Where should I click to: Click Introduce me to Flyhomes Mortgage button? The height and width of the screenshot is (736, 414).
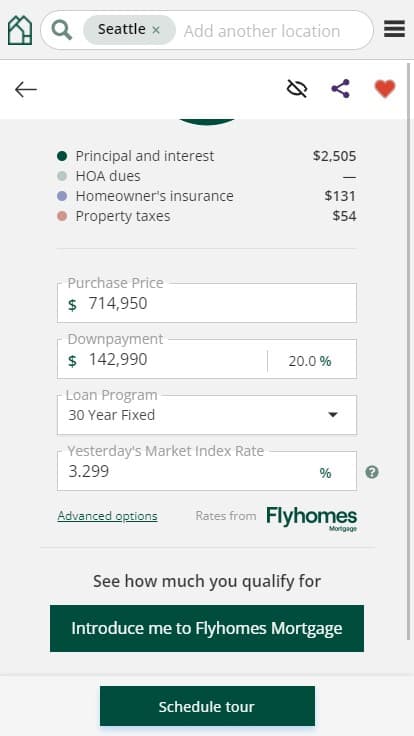coord(207,628)
